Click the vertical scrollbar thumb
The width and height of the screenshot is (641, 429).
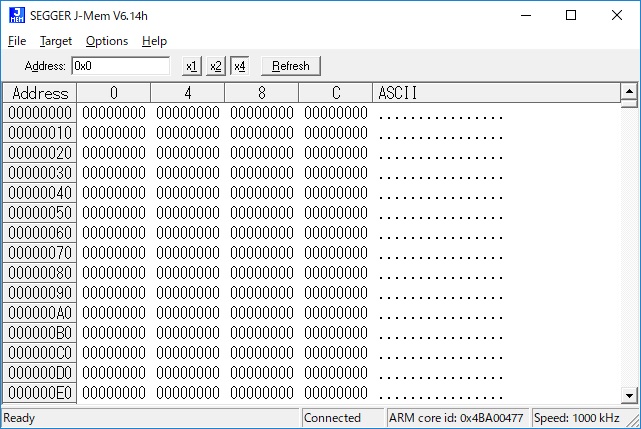pyautogui.click(x=629, y=103)
